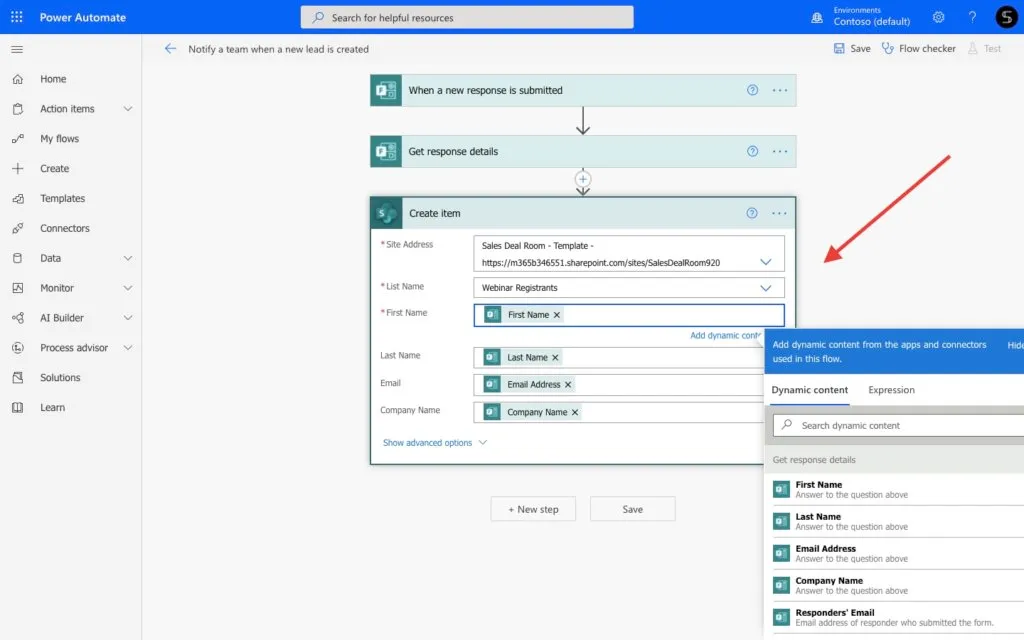Click the Connectors plug icon
Viewport: 1024px width, 640px height.
(x=18, y=229)
